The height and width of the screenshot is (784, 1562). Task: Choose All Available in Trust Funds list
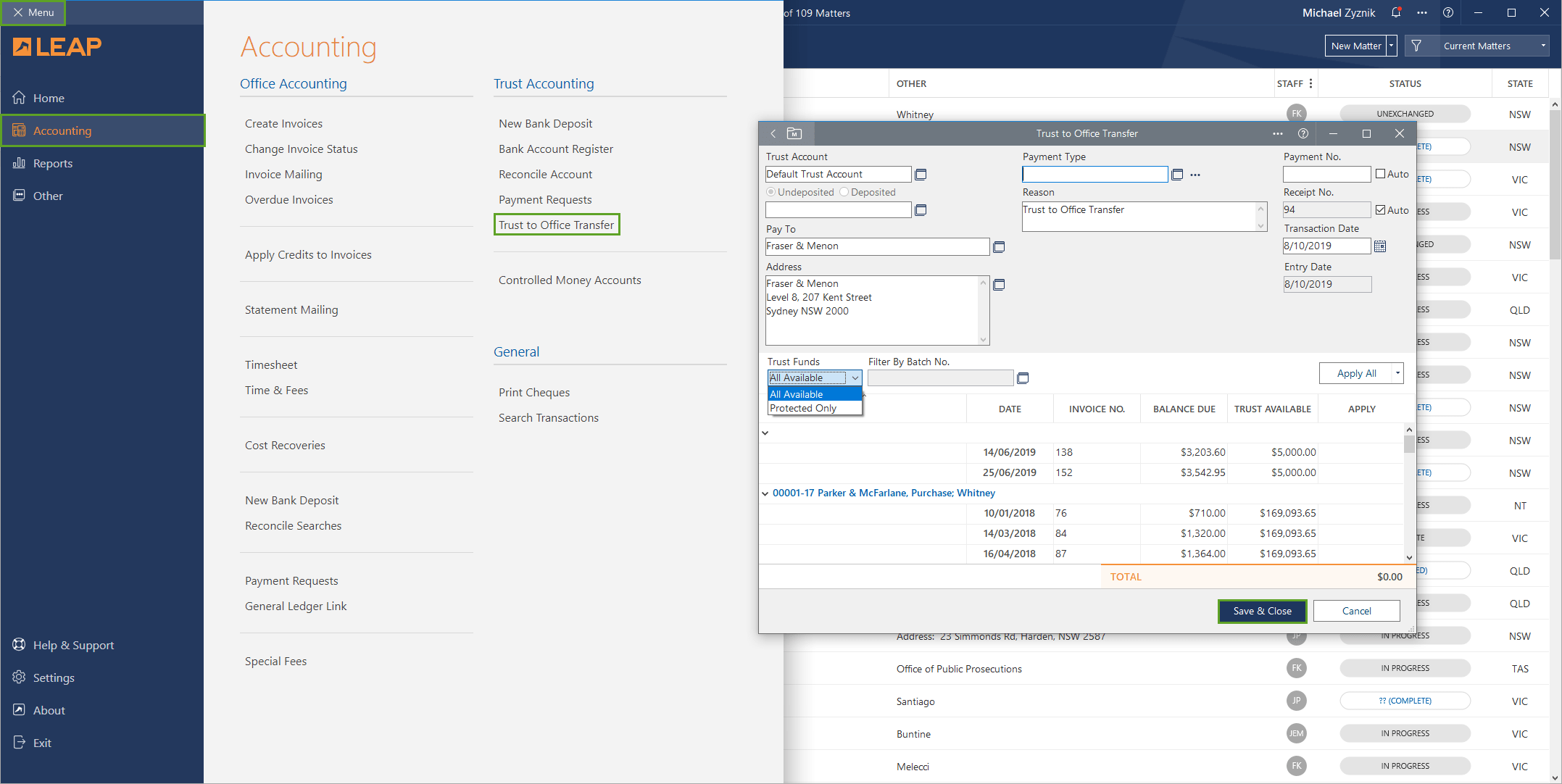click(x=815, y=394)
